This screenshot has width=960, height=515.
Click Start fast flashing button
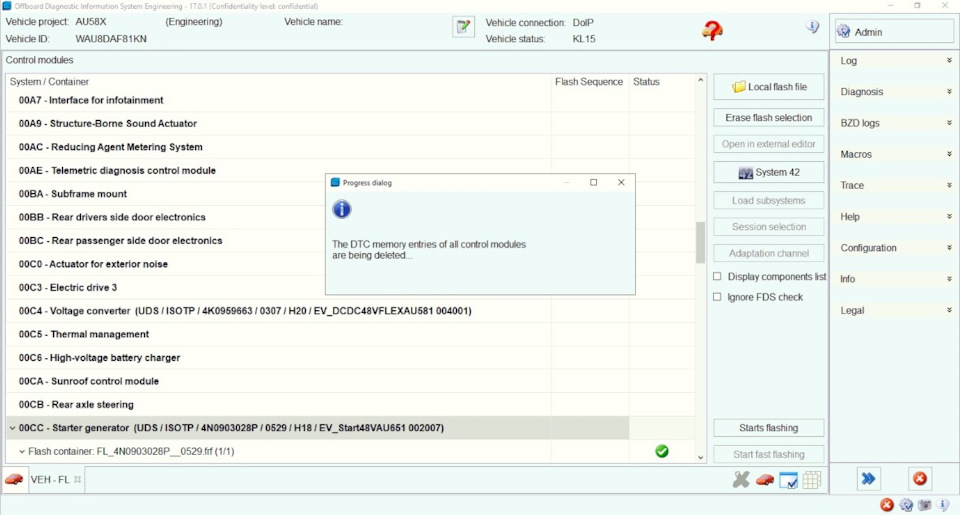[x=768, y=454]
